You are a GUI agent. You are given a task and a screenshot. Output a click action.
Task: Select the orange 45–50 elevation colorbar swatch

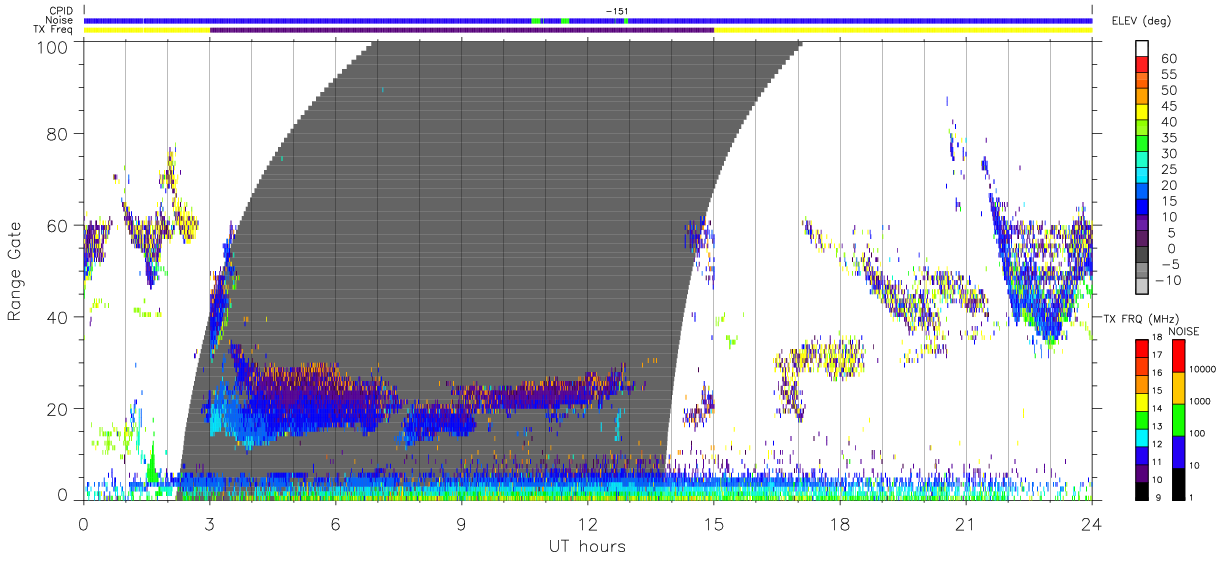click(x=1142, y=98)
